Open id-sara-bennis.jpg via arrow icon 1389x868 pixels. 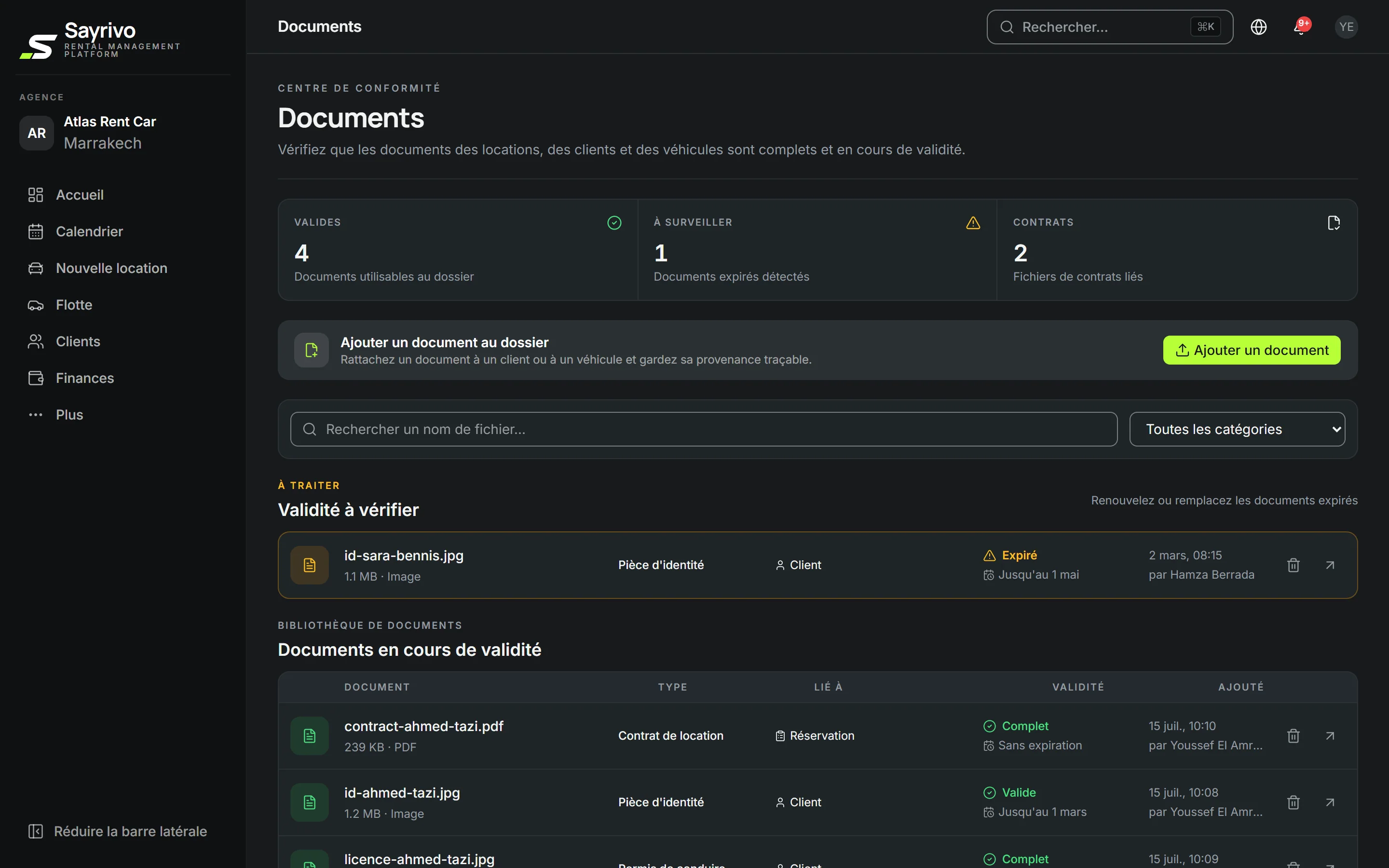tap(1330, 565)
